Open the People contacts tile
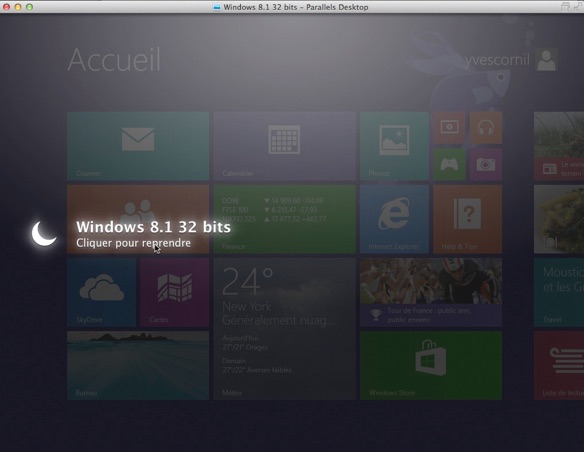Screen dimensions: 584x452 pyautogui.click(x=138, y=219)
